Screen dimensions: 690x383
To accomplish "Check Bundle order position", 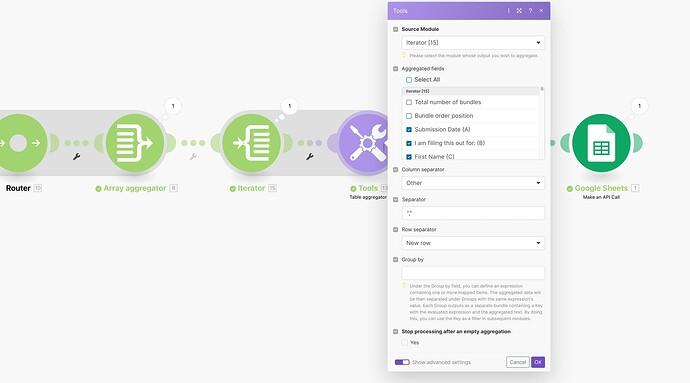I will (x=409, y=116).
